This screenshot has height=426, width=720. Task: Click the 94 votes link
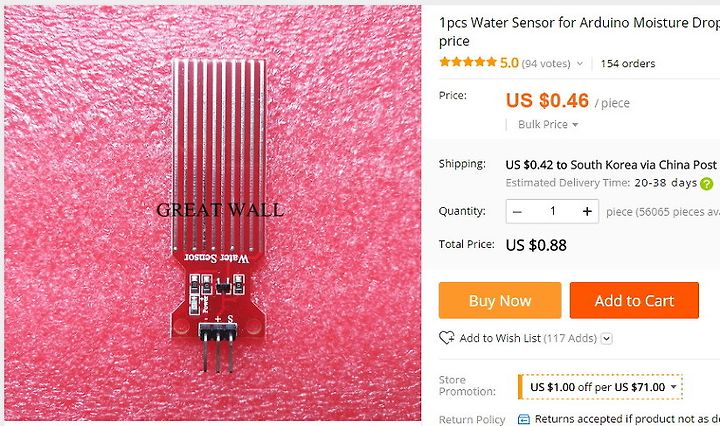pos(546,63)
